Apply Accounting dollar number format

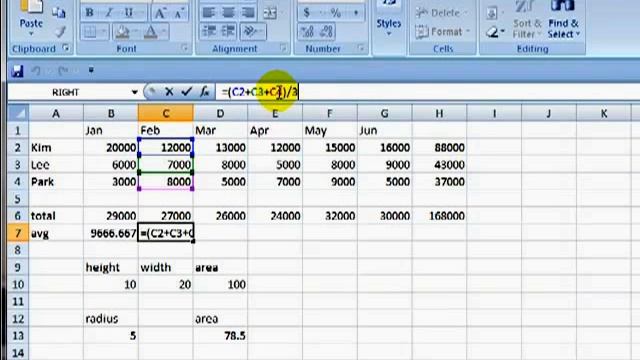point(307,13)
